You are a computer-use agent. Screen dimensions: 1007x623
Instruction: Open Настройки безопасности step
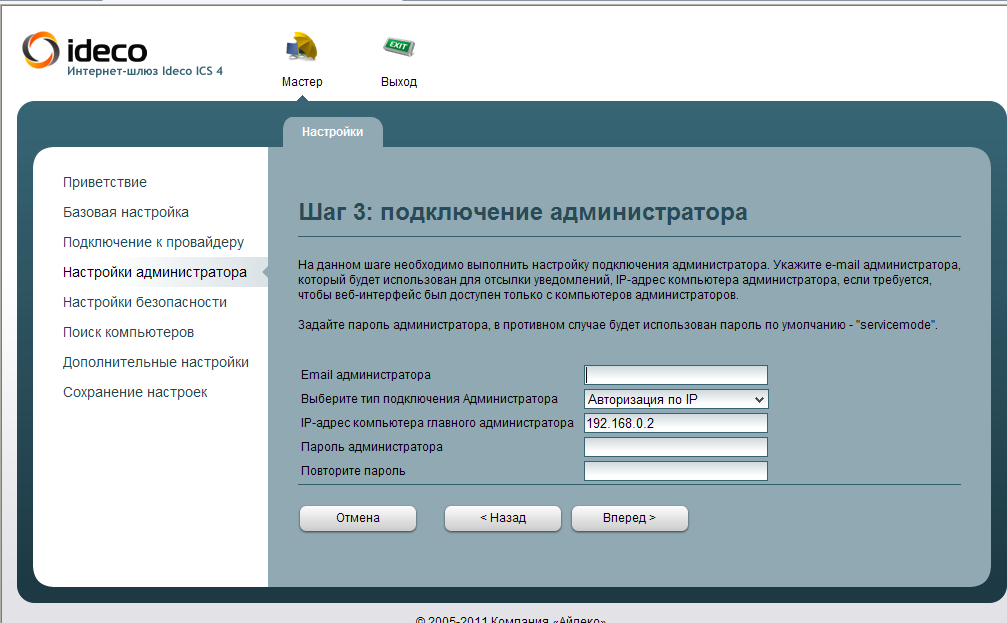point(145,302)
